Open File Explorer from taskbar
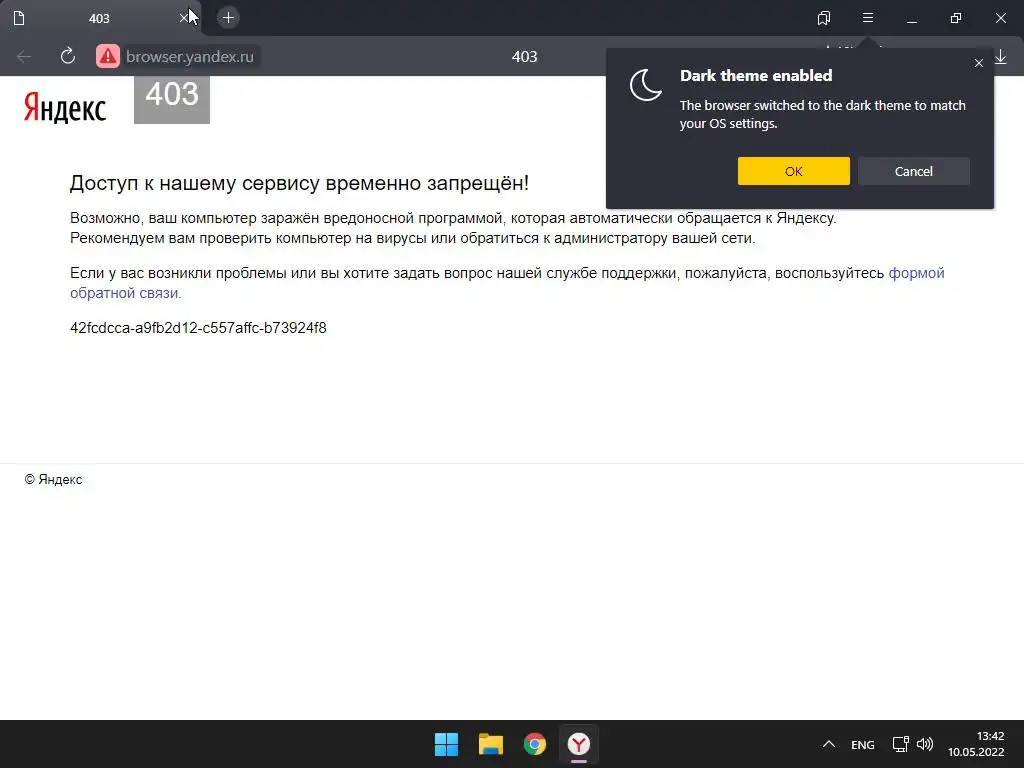 (x=490, y=744)
